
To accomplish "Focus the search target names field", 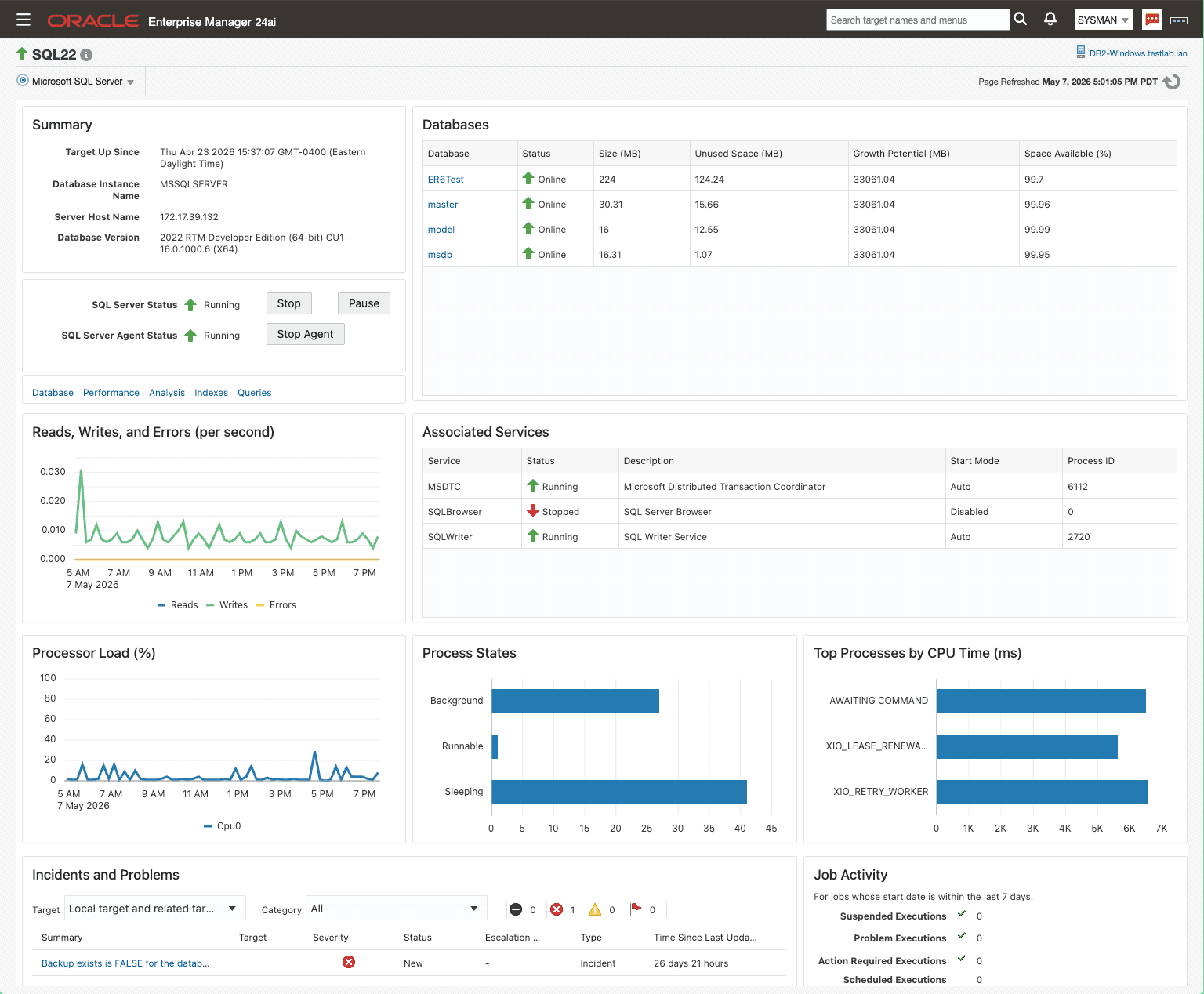I will click(918, 20).
